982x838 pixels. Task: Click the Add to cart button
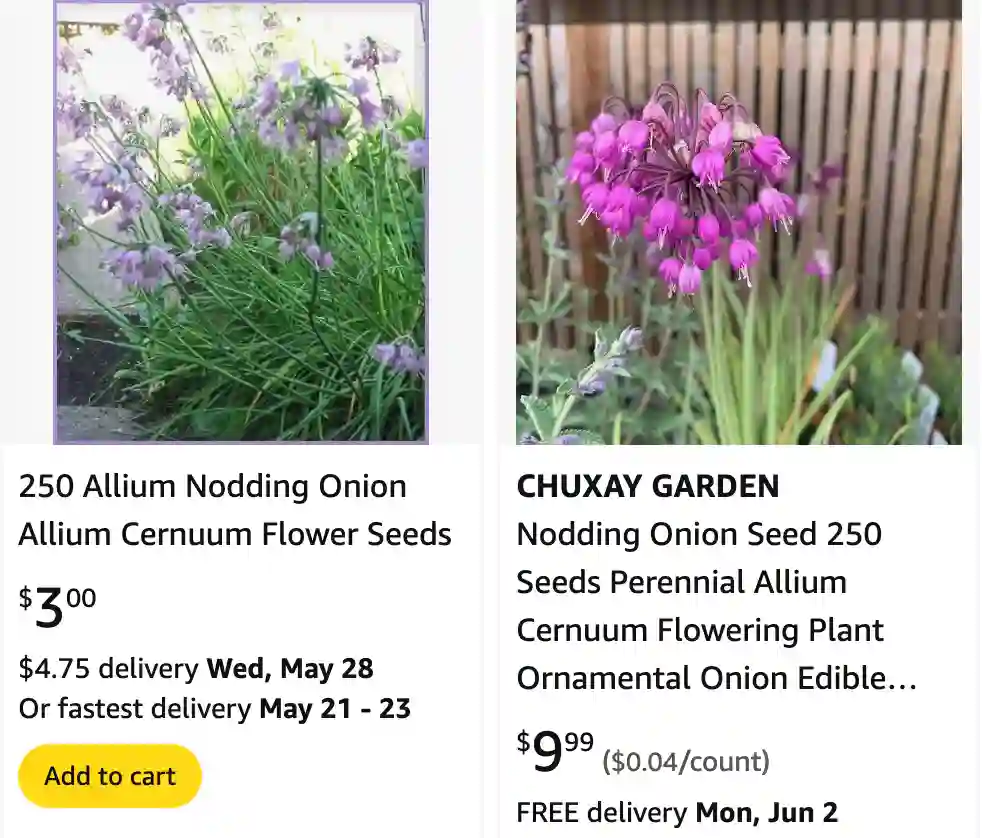[109, 775]
